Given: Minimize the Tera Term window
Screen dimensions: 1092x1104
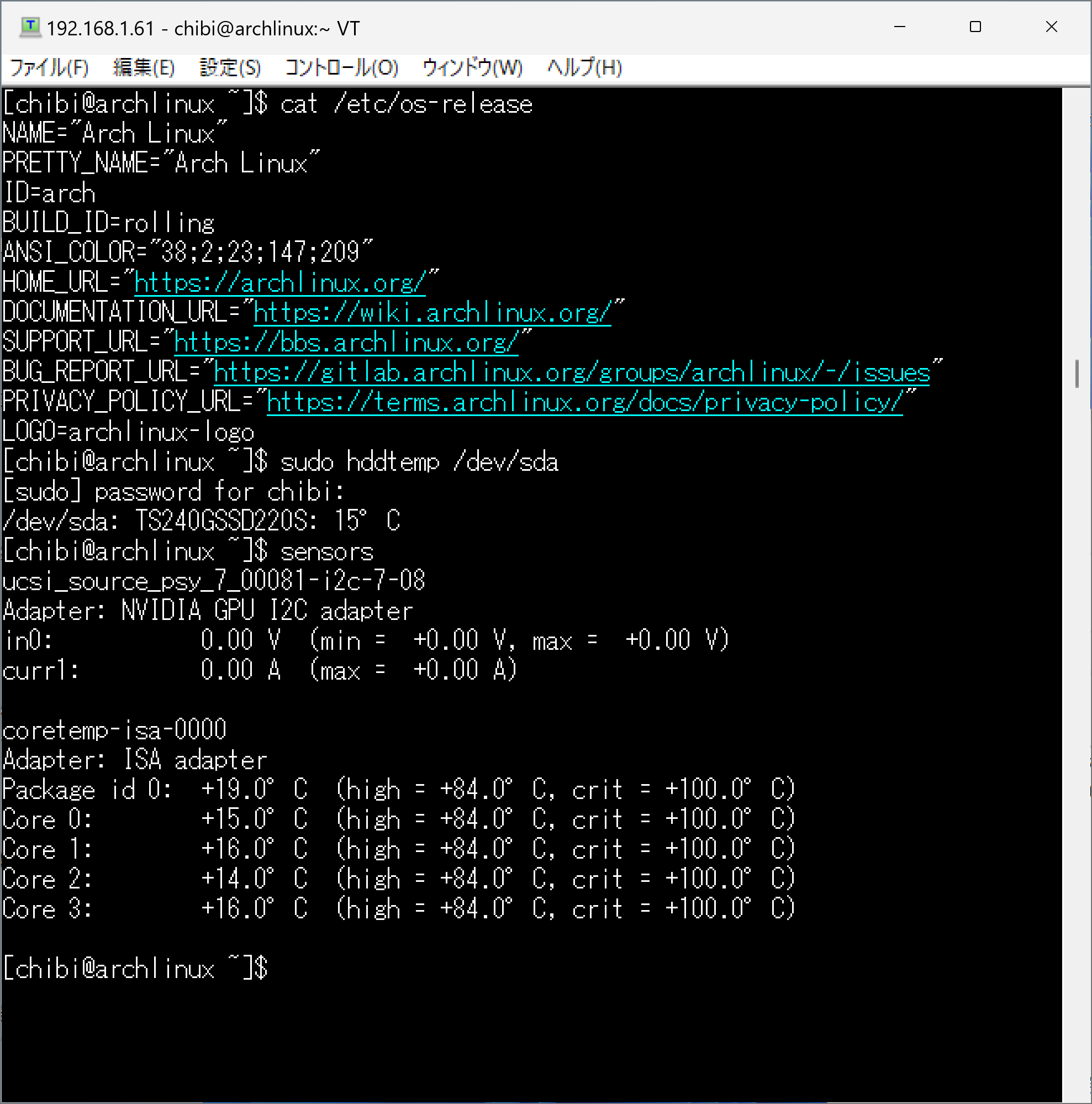Looking at the screenshot, I should point(900,27).
